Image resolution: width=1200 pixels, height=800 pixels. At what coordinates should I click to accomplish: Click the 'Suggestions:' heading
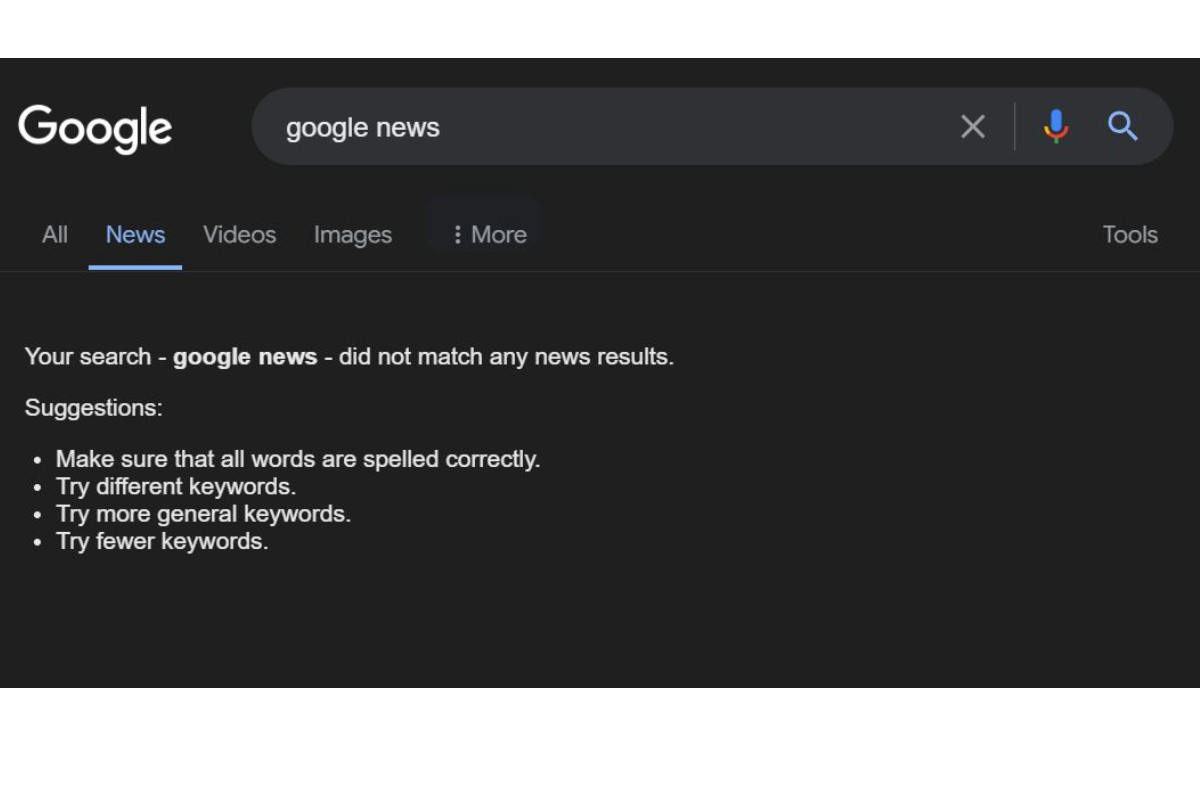pyautogui.click(x=93, y=408)
